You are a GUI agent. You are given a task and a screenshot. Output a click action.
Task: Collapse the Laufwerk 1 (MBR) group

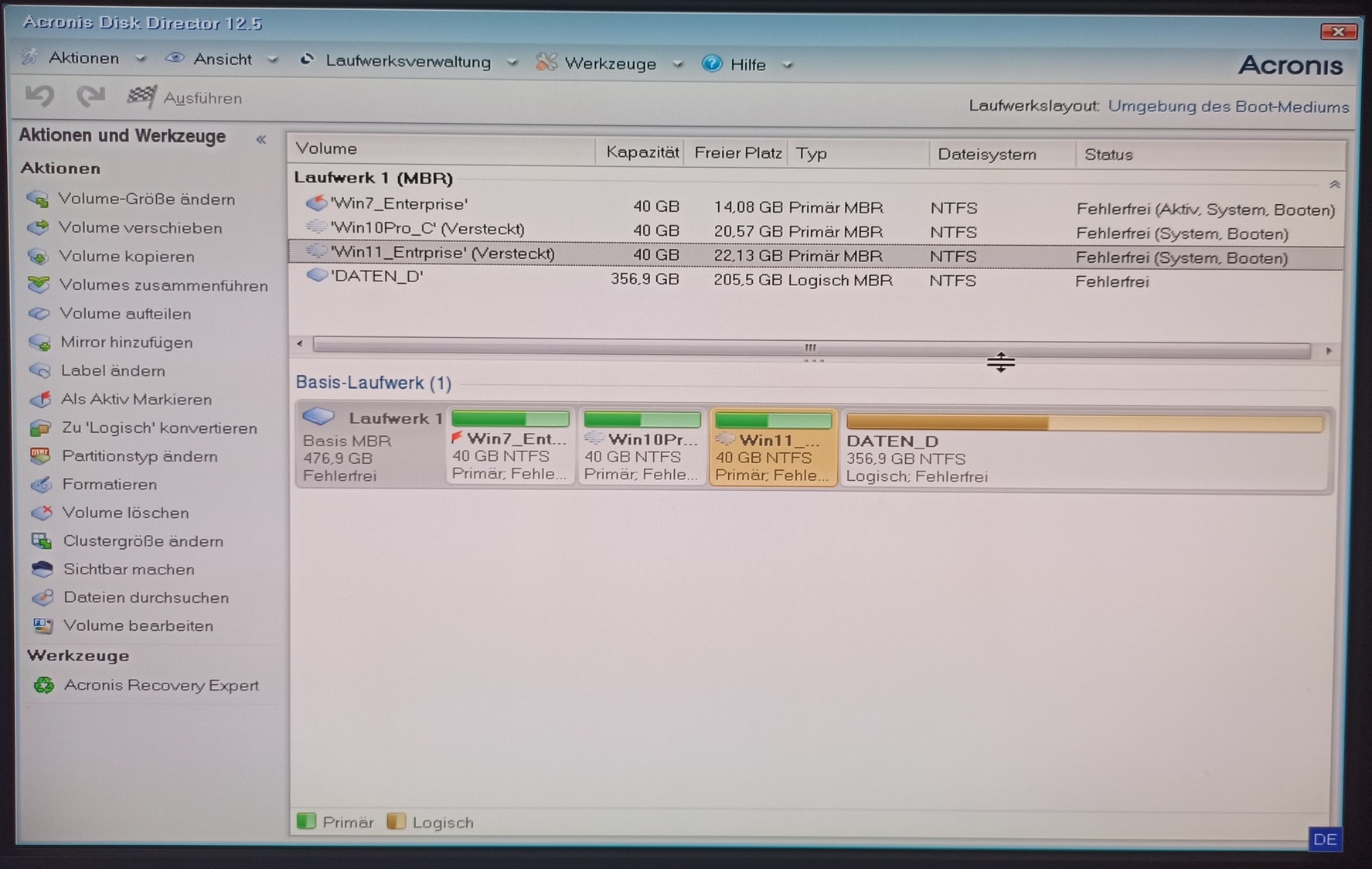tap(1334, 184)
